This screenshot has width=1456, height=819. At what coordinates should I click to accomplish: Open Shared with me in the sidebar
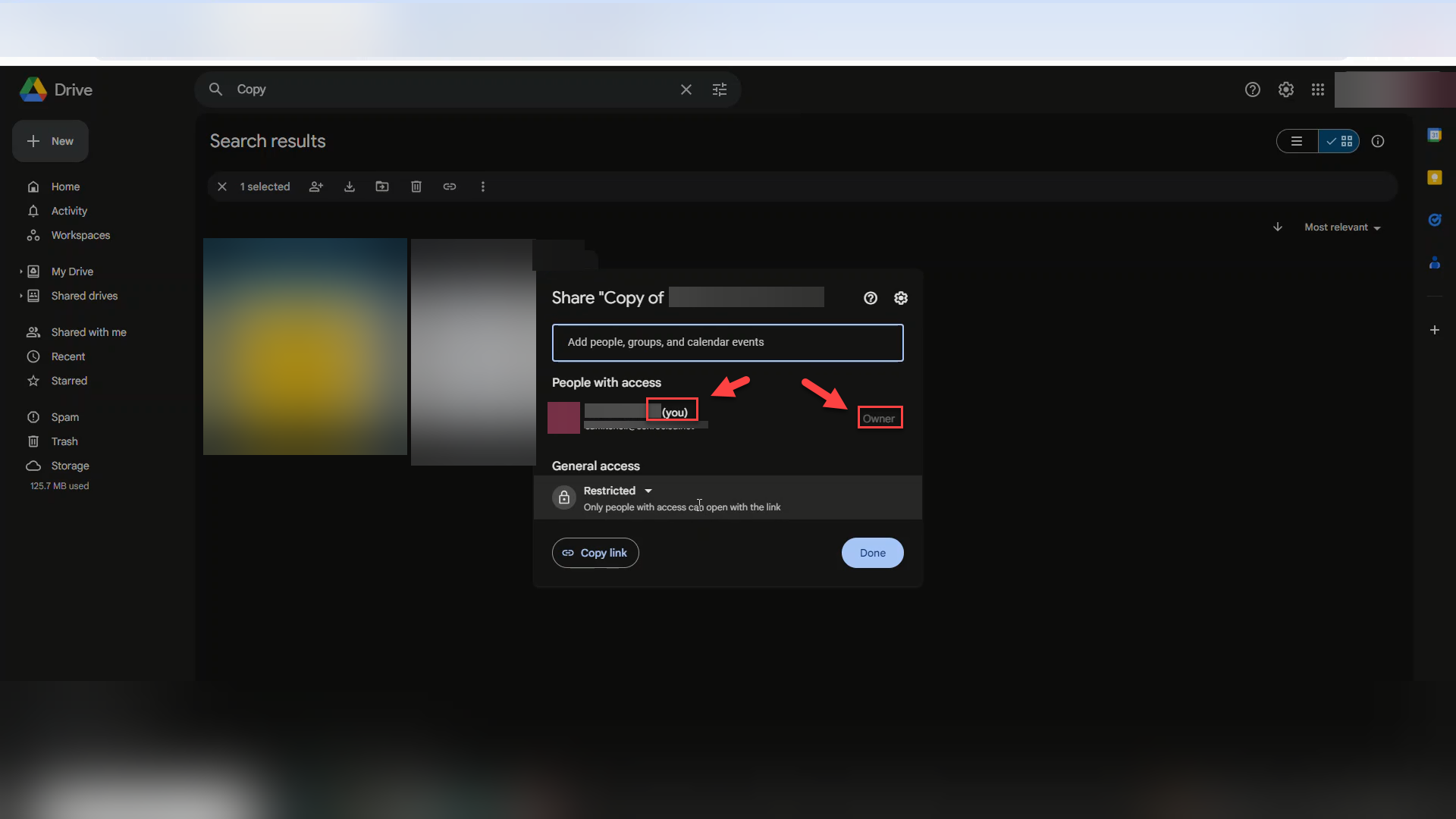click(88, 332)
